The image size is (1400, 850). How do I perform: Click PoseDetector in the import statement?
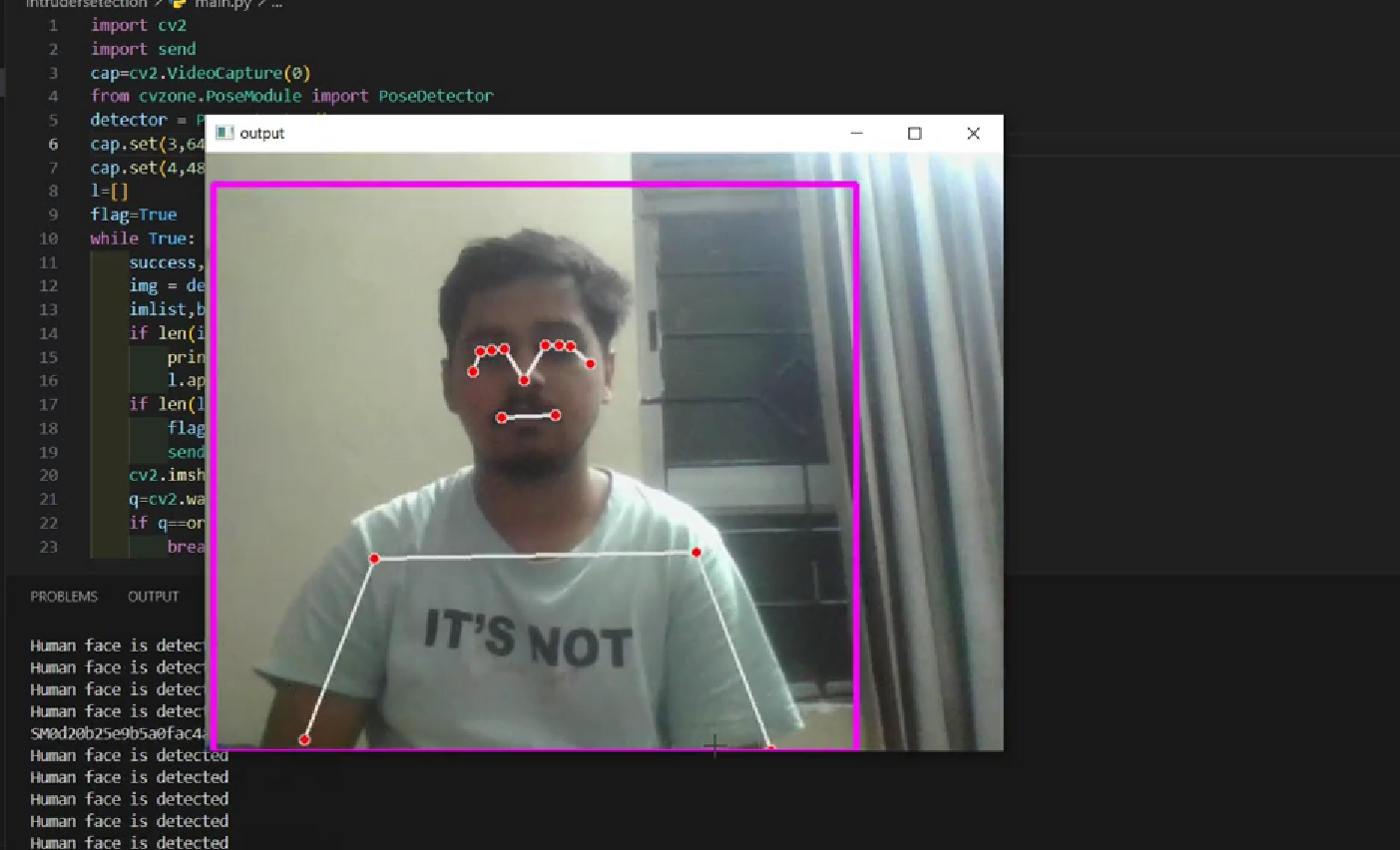[435, 96]
